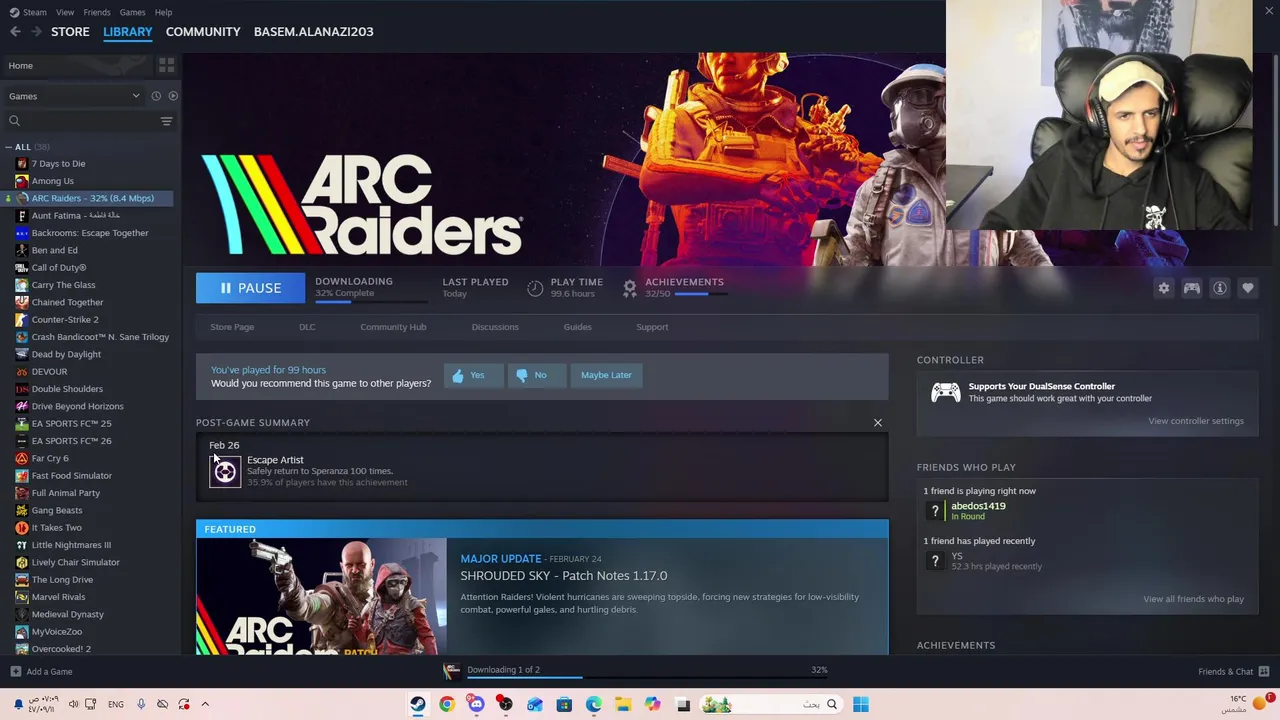Open File Explorer from the taskbar
This screenshot has height=720, width=1280.
tap(623, 705)
